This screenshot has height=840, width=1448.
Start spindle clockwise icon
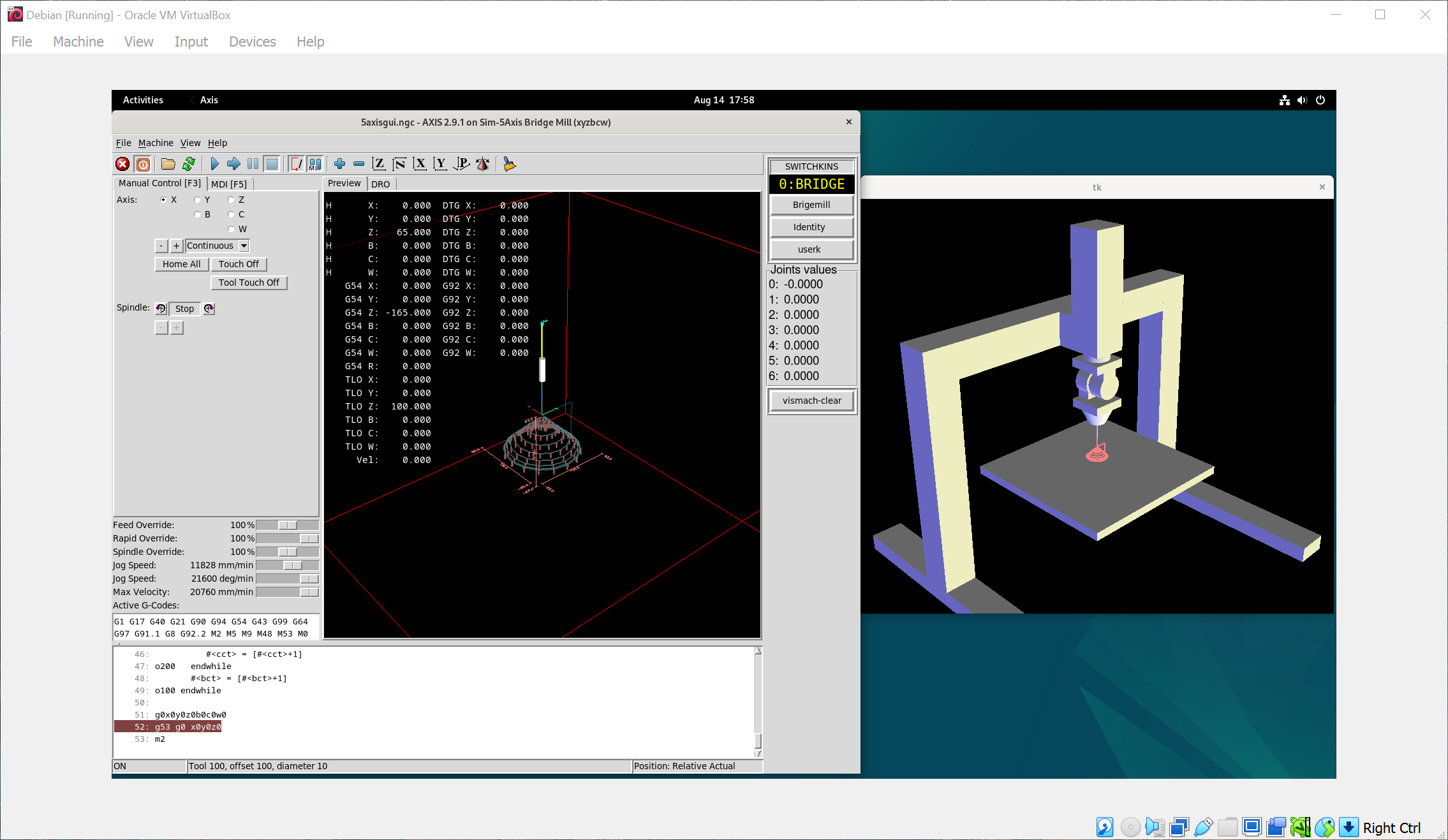click(209, 309)
